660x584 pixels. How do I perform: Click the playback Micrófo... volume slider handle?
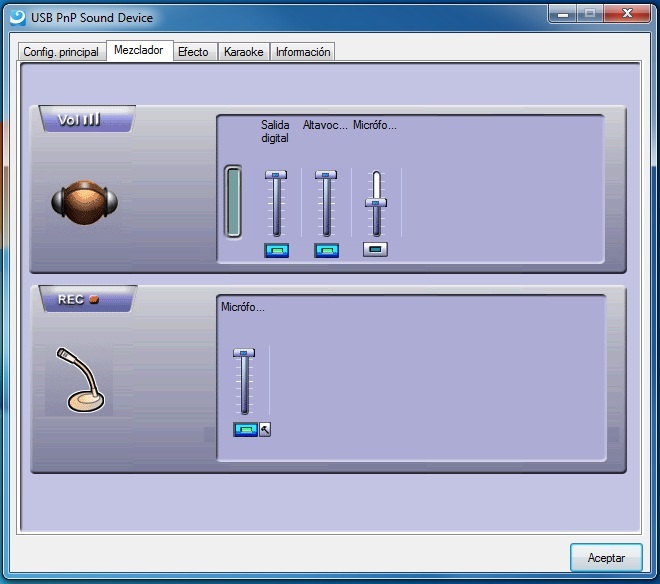coord(376,203)
